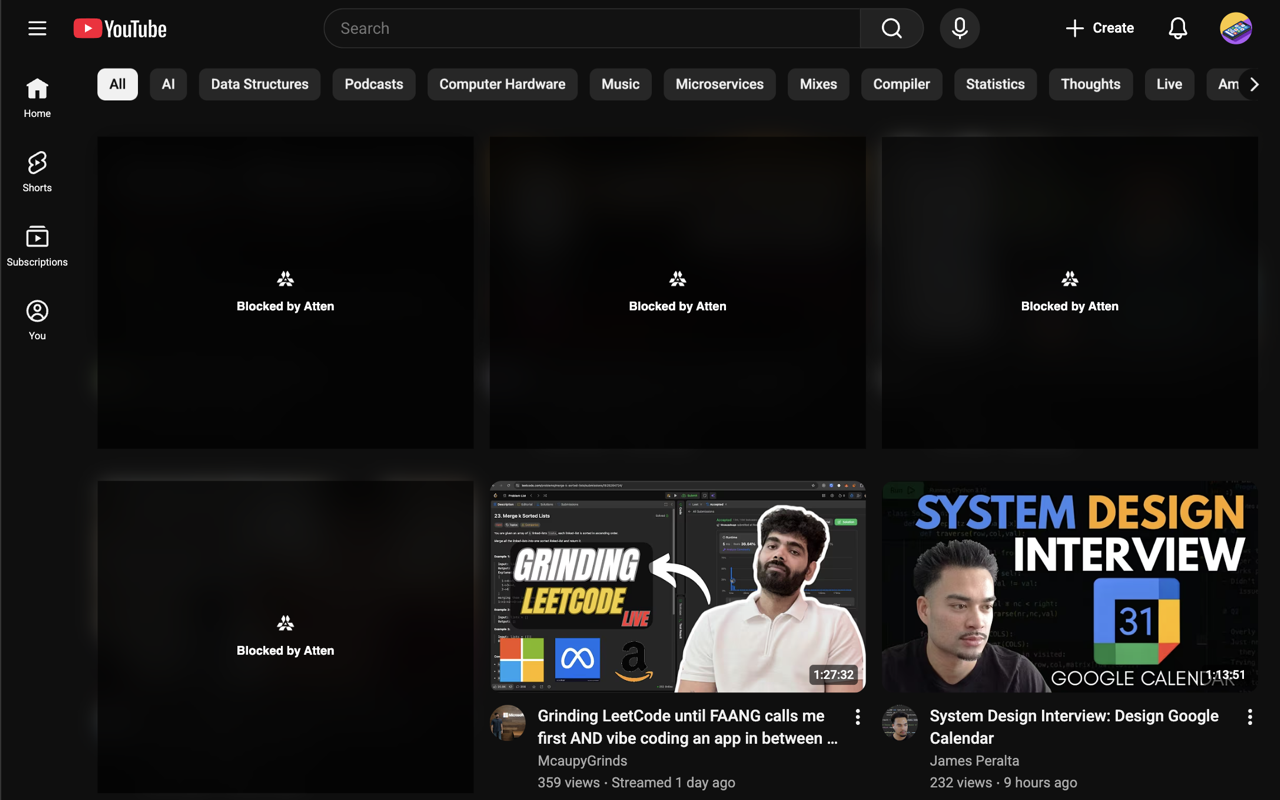Image resolution: width=1280 pixels, height=800 pixels.
Task: Select the All filter chip
Action: pyautogui.click(x=117, y=84)
